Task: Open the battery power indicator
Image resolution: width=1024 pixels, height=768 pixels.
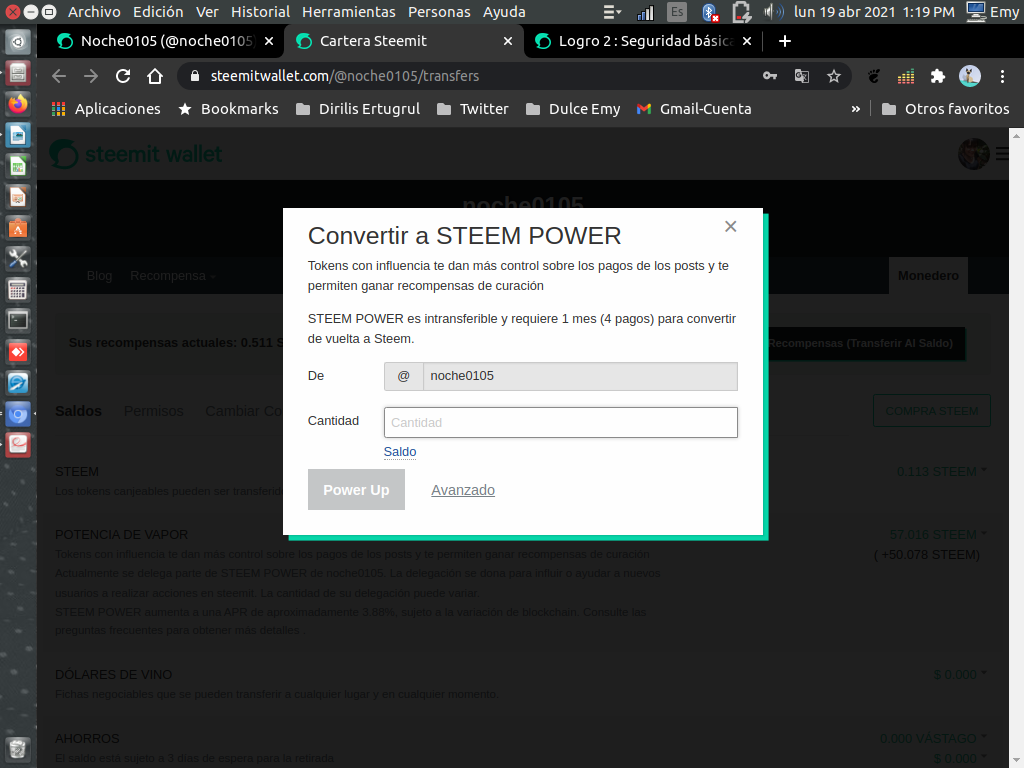Action: pos(742,12)
